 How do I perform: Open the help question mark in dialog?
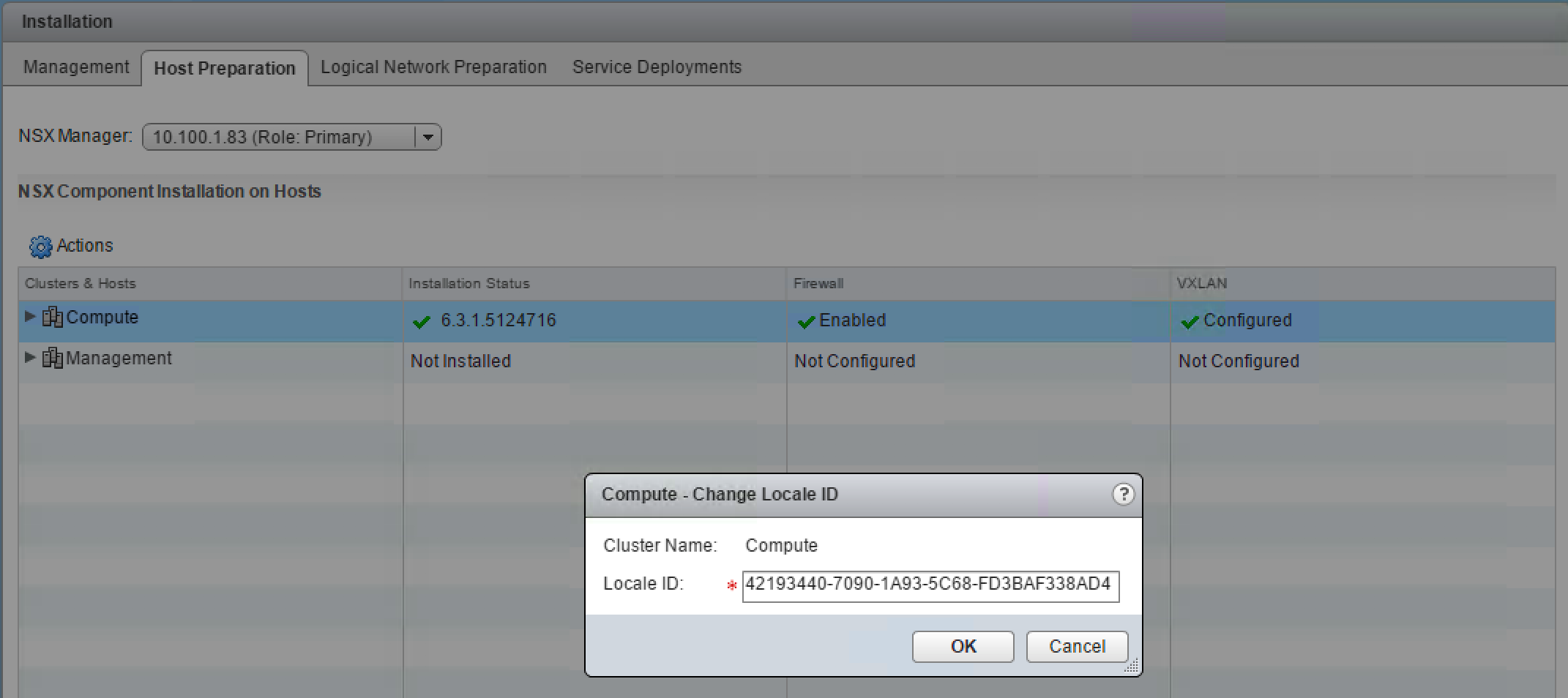pos(1123,495)
